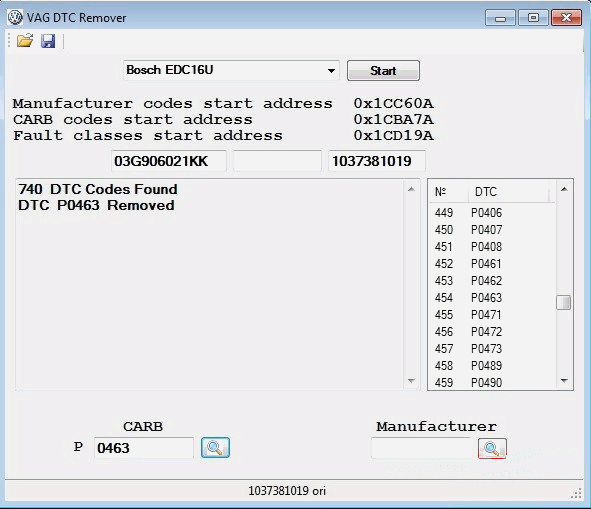Select row 454 P0463 in the DTC list
Image resolution: width=591 pixels, height=509 pixels.
[x=492, y=297]
